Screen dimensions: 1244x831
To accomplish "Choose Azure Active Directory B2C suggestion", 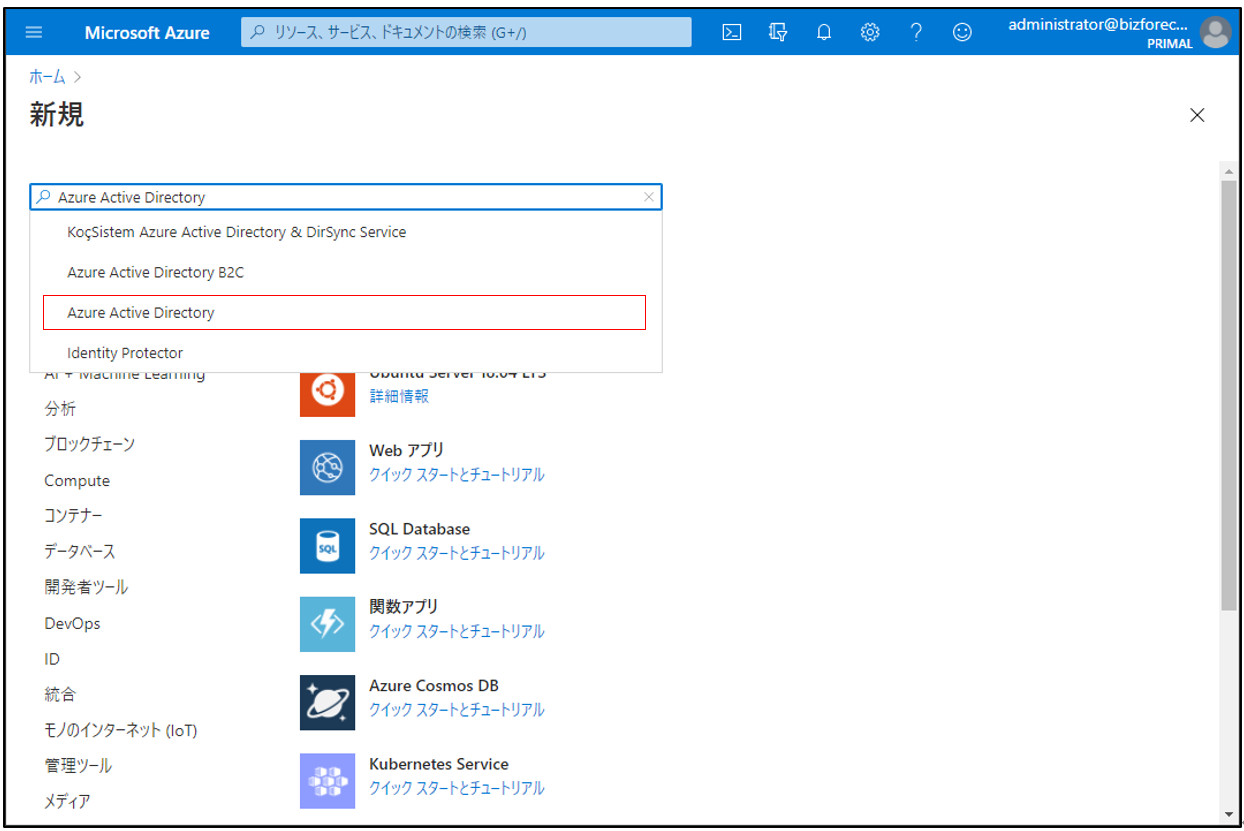I will 155,272.
